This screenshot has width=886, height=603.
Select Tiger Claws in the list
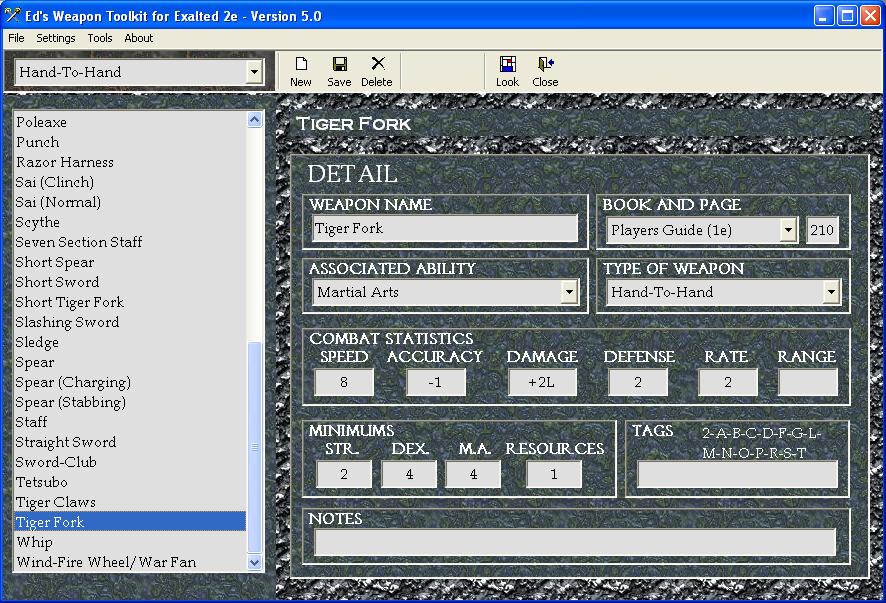click(130, 502)
